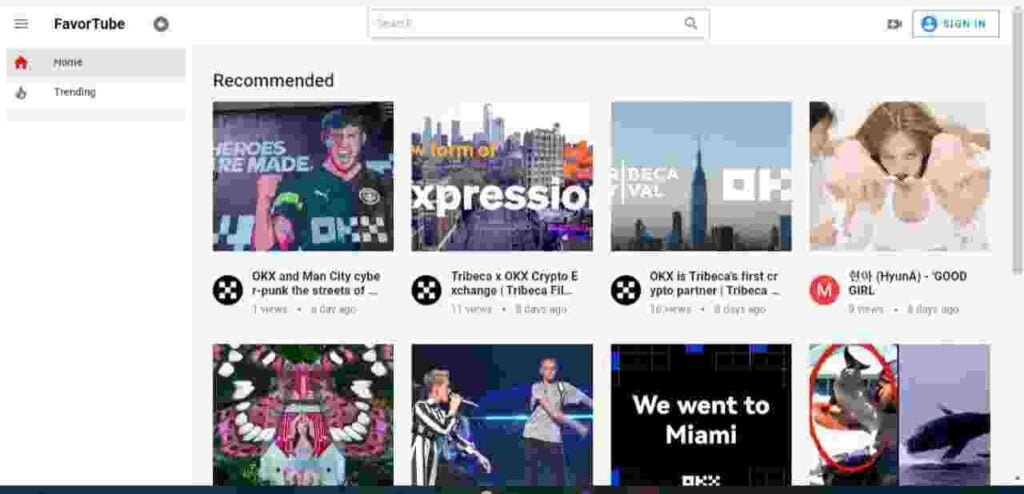Open the hamburger navigation menu
The width and height of the screenshot is (1024, 494).
pyautogui.click(x=21, y=24)
